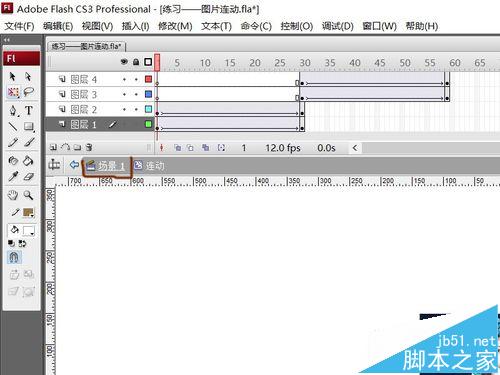The width and height of the screenshot is (500, 375).
Task: Select the Eraser tool
Action: point(29,177)
